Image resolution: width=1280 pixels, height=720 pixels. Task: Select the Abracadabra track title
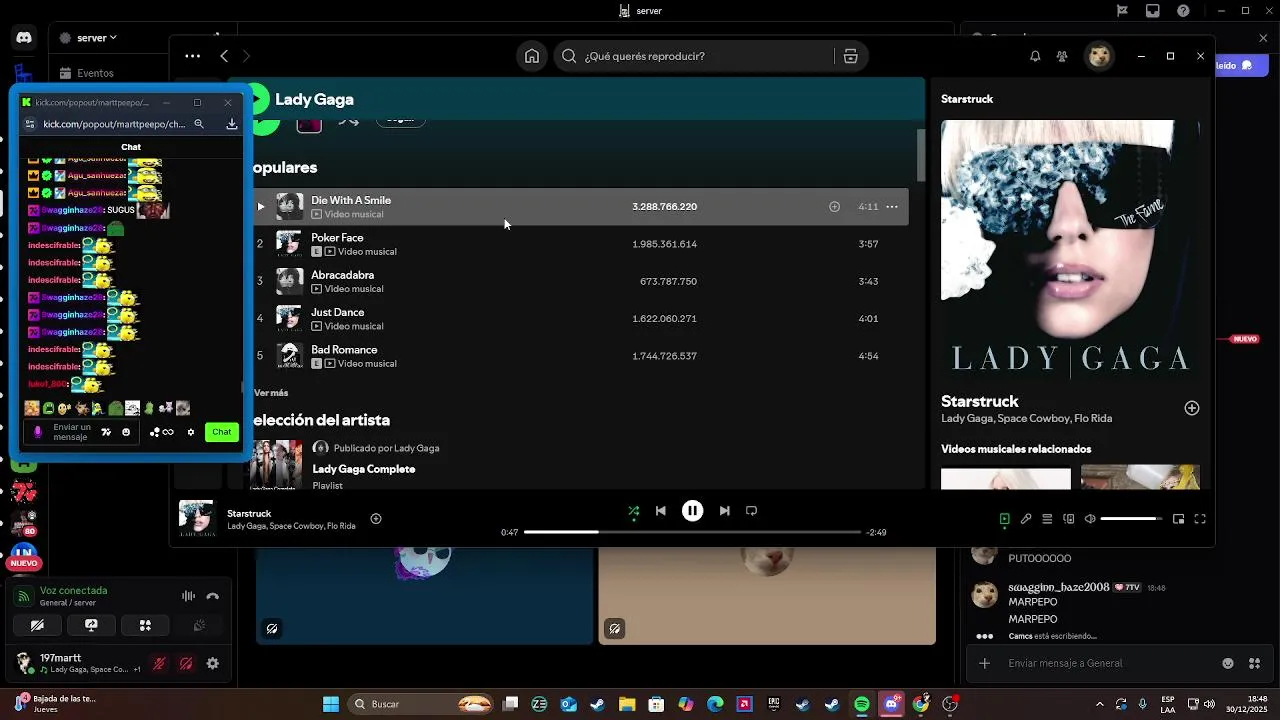tap(342, 275)
